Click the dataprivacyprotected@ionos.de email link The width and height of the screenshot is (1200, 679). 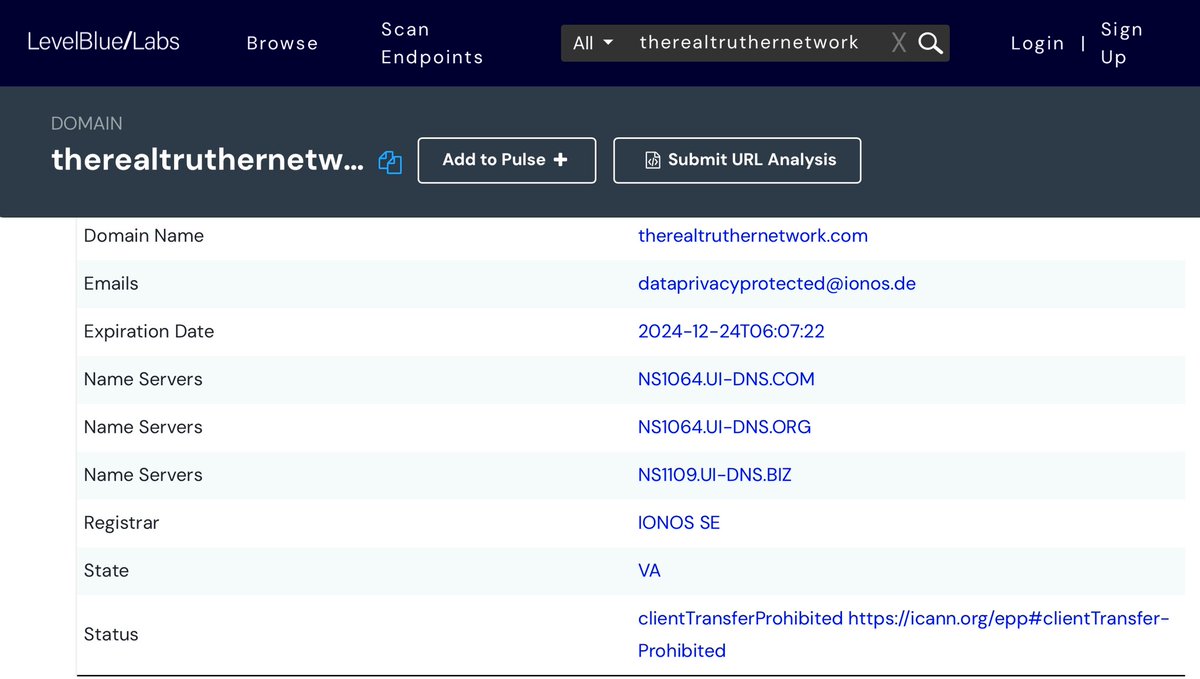(x=776, y=284)
